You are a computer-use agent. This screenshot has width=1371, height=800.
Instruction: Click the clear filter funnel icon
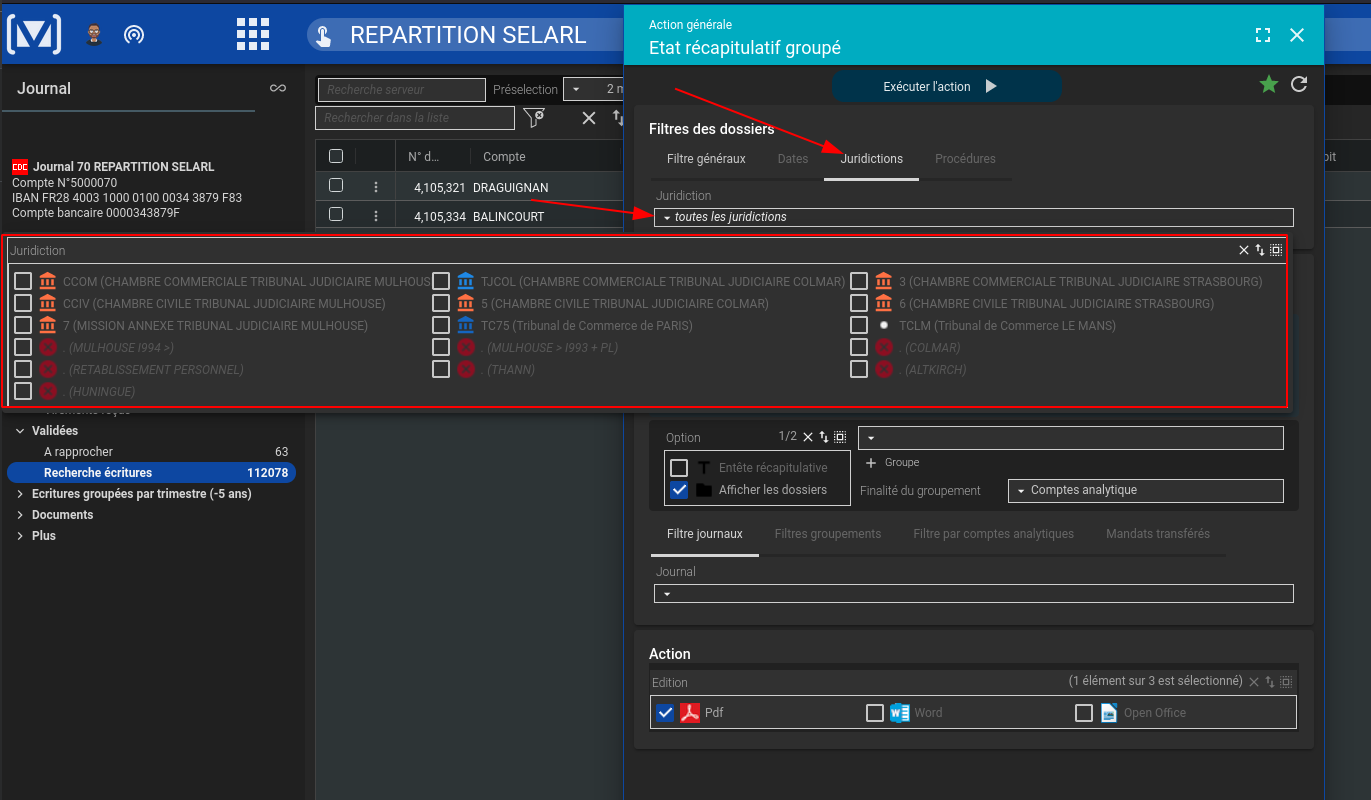(534, 118)
